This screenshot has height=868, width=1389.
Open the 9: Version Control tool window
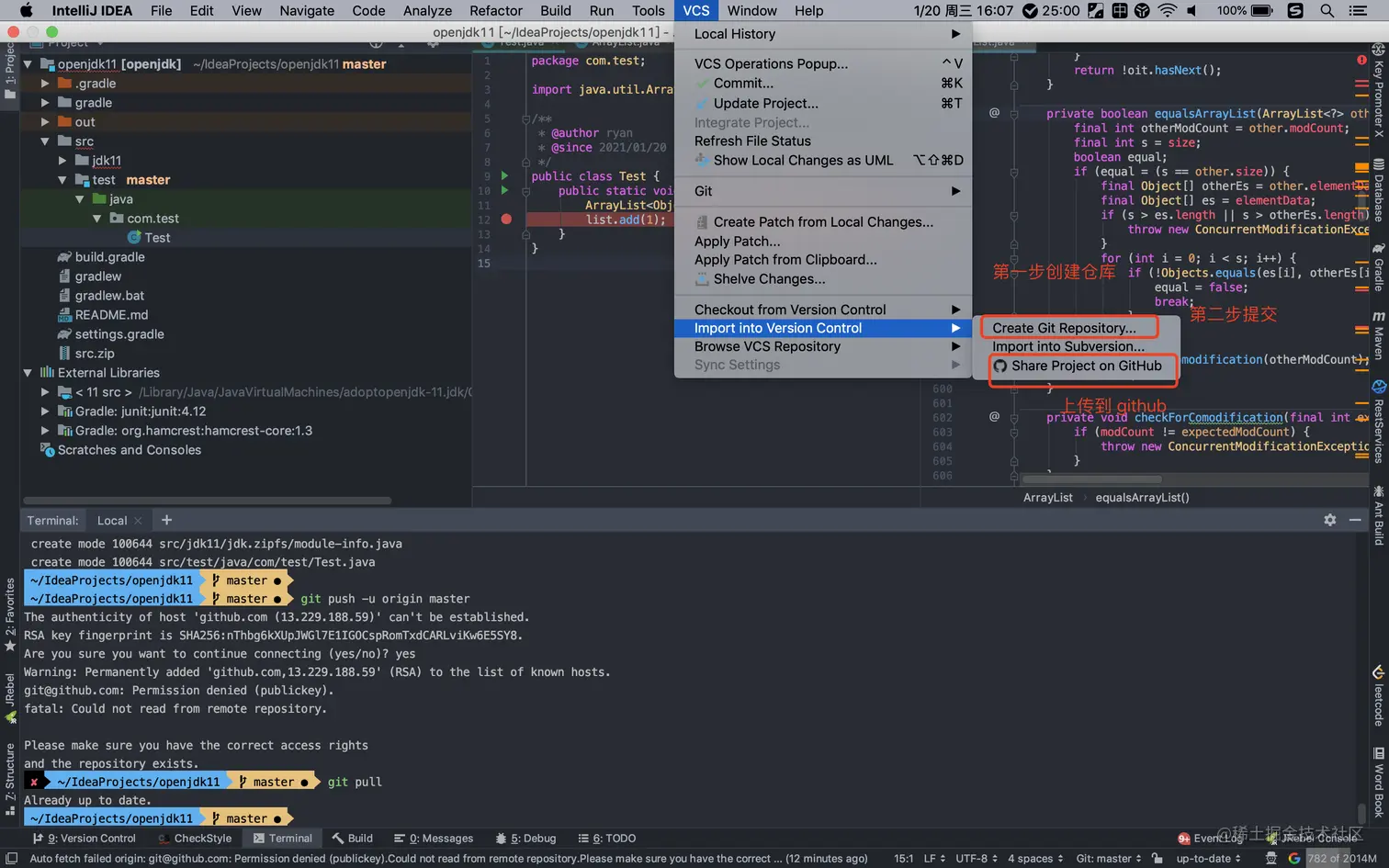[x=84, y=839]
